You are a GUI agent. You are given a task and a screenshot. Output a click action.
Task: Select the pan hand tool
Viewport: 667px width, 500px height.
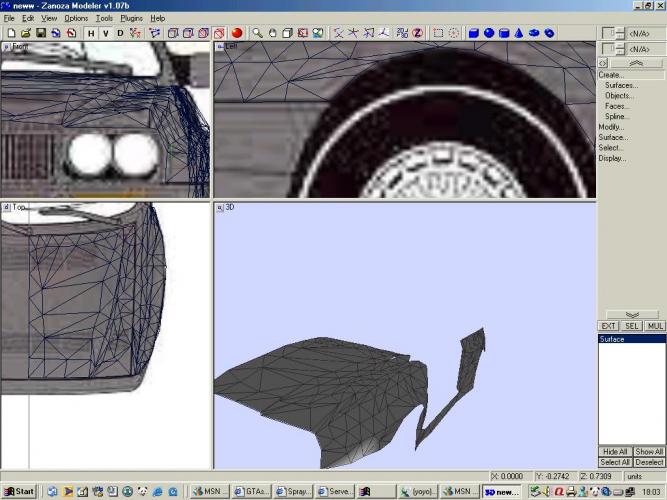[x=272, y=33]
